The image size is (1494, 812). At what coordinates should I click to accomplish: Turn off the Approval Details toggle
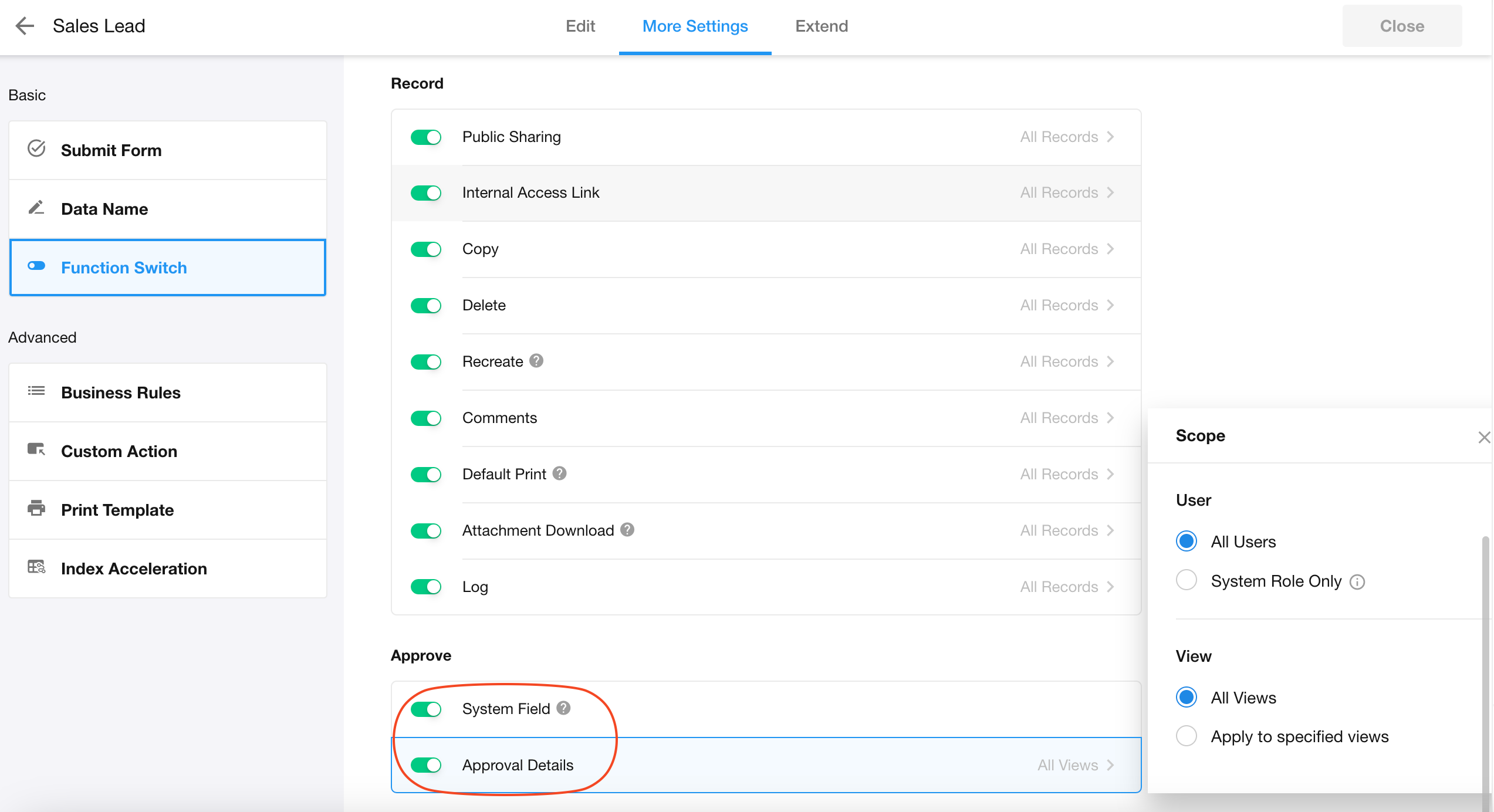(426, 765)
